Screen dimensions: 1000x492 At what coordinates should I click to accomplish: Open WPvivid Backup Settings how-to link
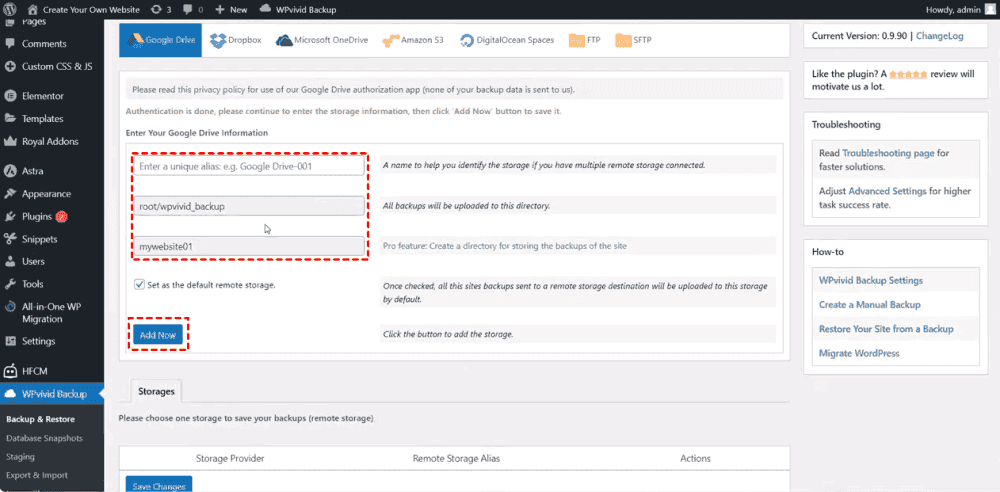(871, 280)
